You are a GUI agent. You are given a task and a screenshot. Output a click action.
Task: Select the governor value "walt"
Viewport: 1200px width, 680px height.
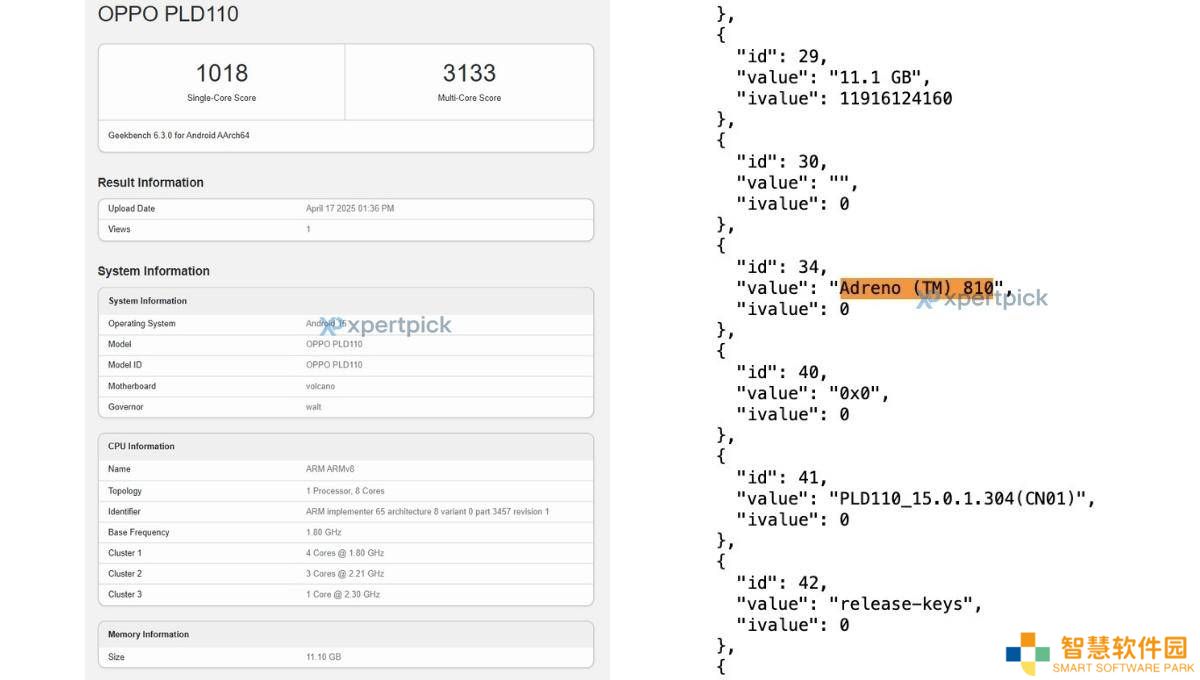point(314,407)
